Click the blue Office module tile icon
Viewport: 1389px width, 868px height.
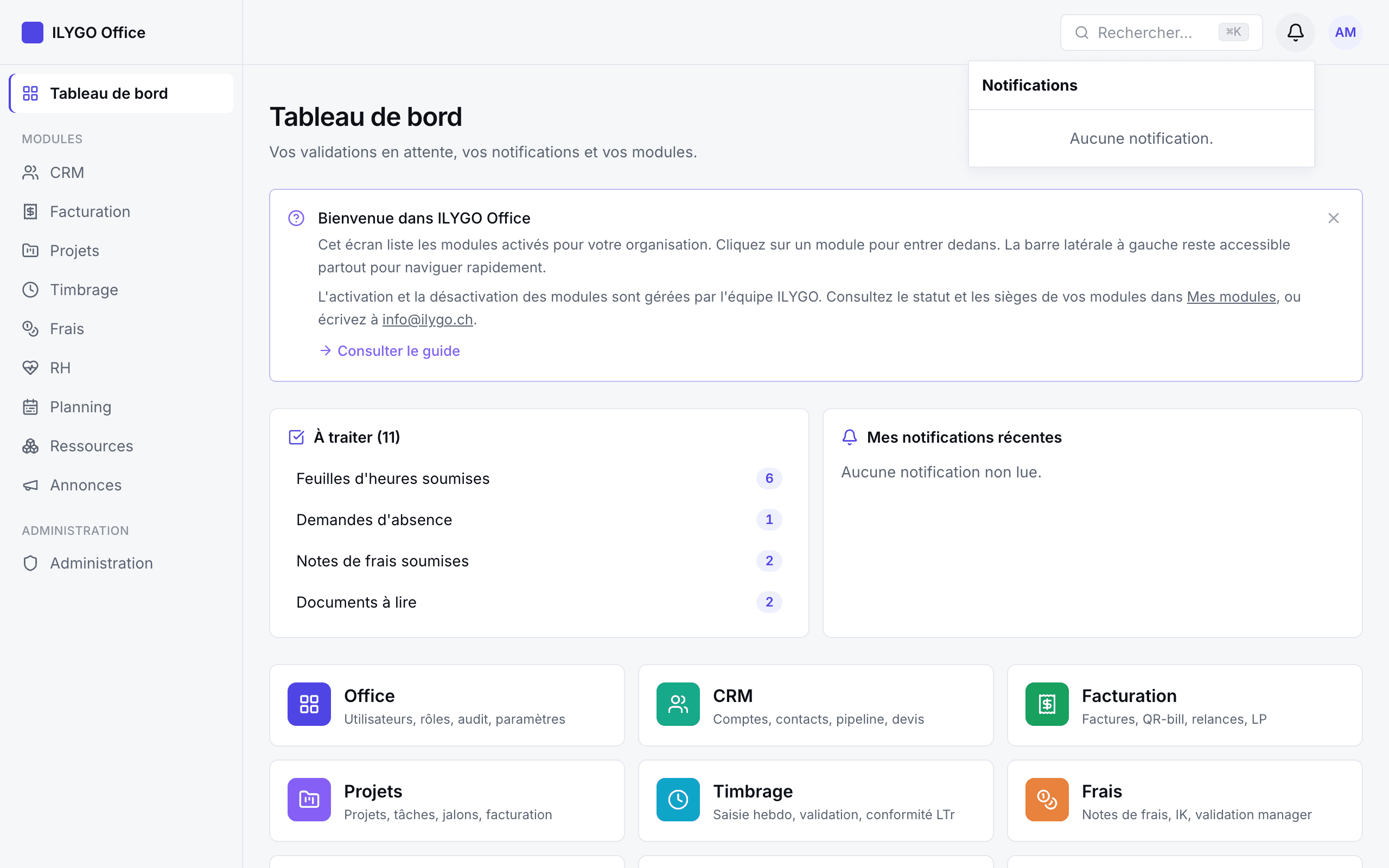click(309, 704)
